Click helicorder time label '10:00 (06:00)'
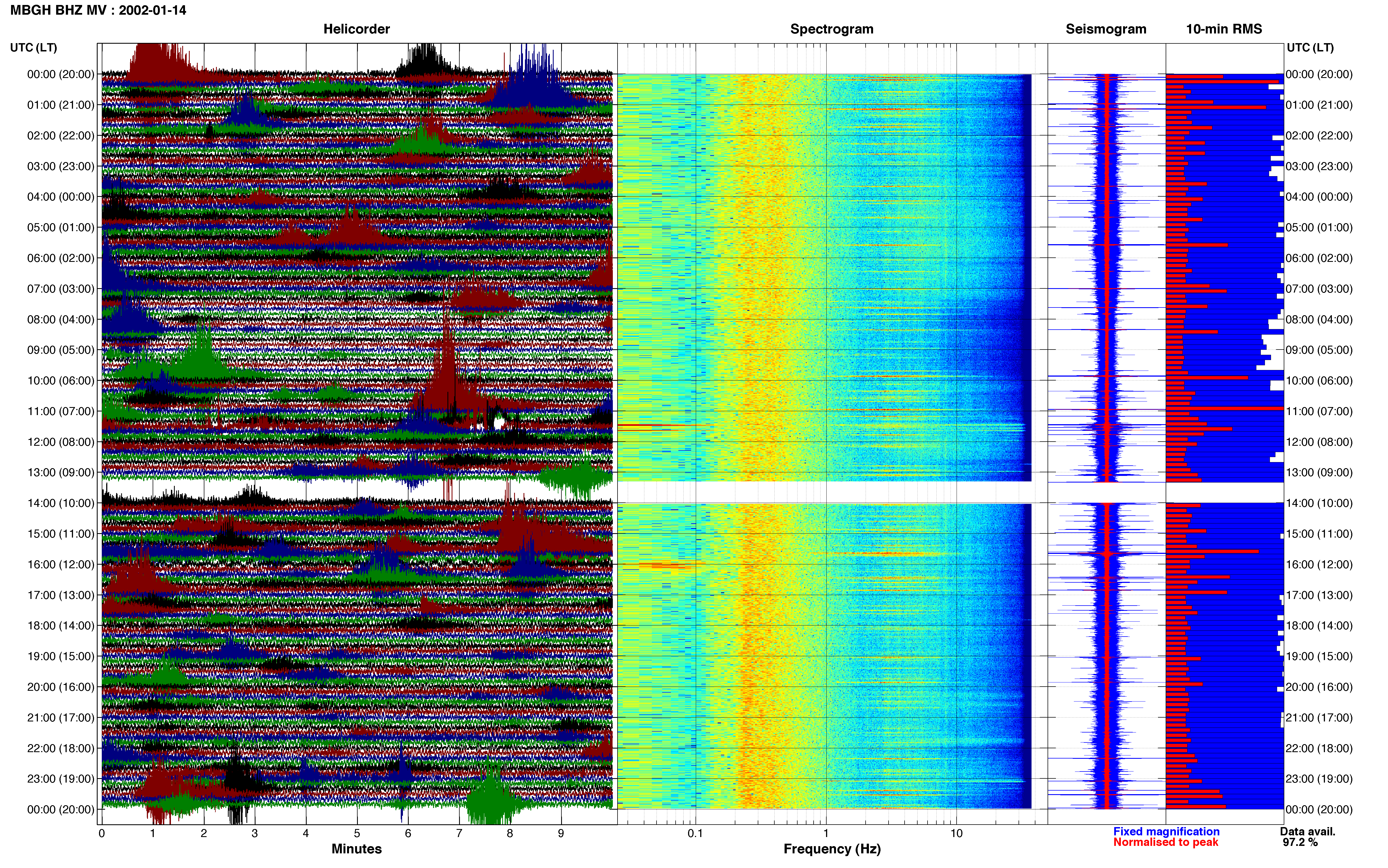 [x=61, y=380]
